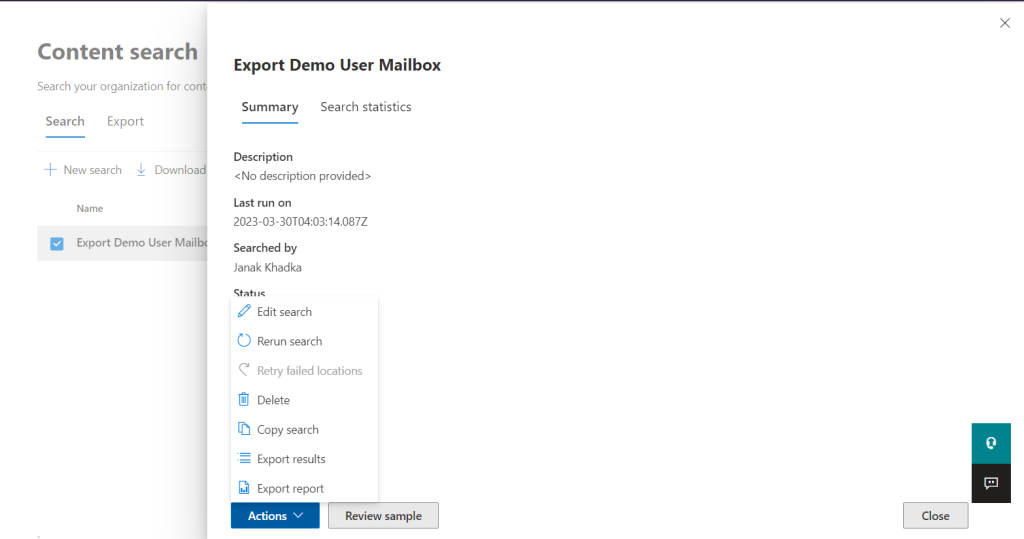
Task: Click the Retry failed locations arrow icon
Action: click(x=244, y=370)
